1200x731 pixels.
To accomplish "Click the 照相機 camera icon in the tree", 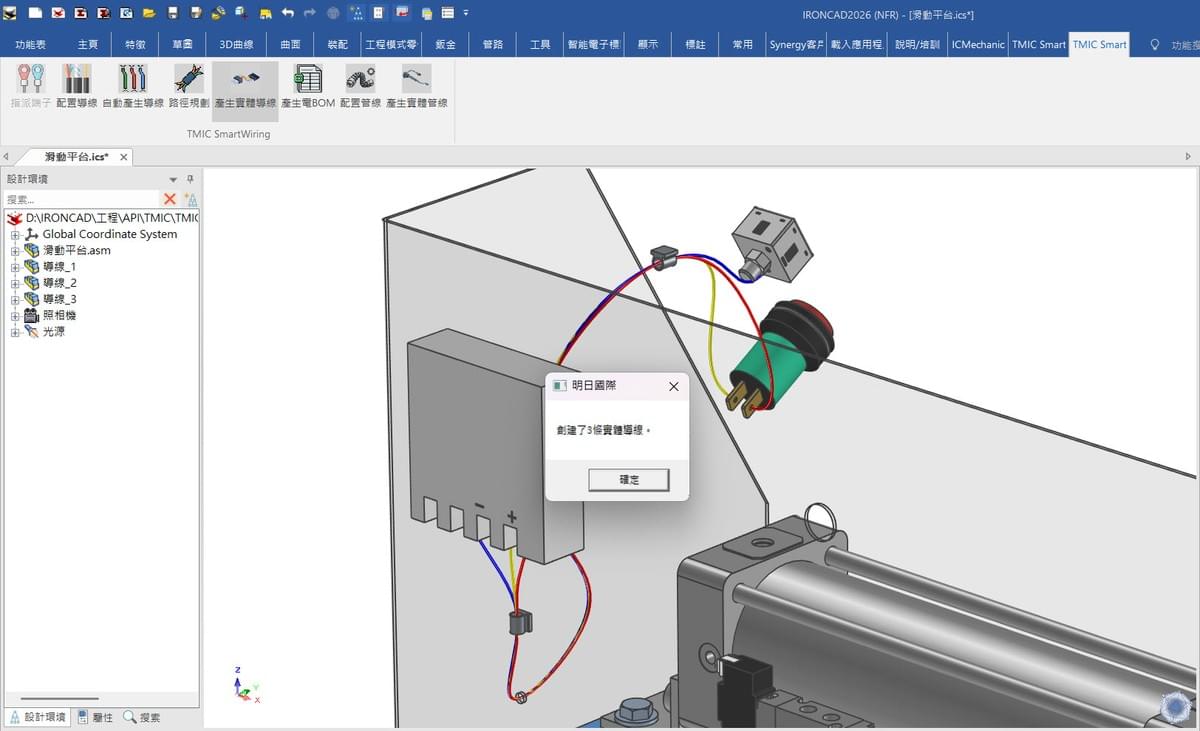I will click(x=31, y=315).
